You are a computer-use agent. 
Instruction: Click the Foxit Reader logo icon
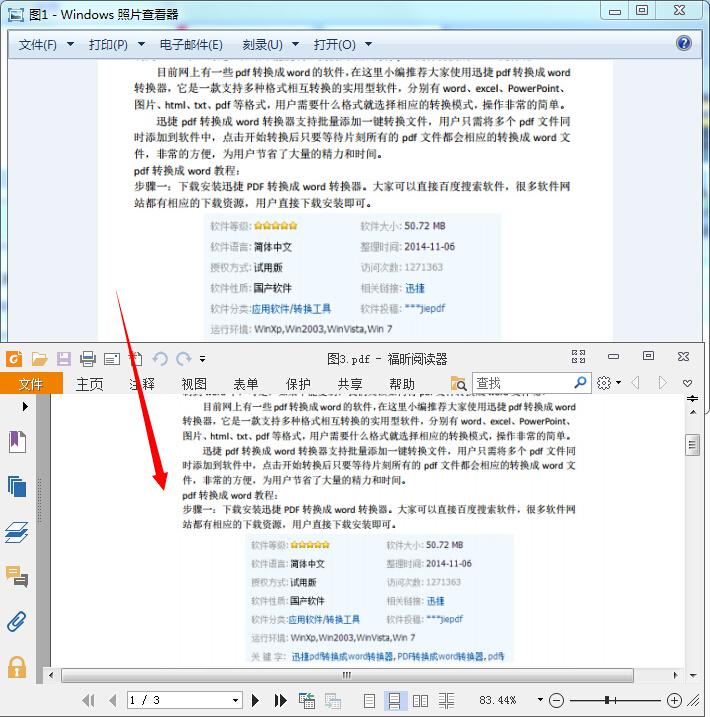14,359
